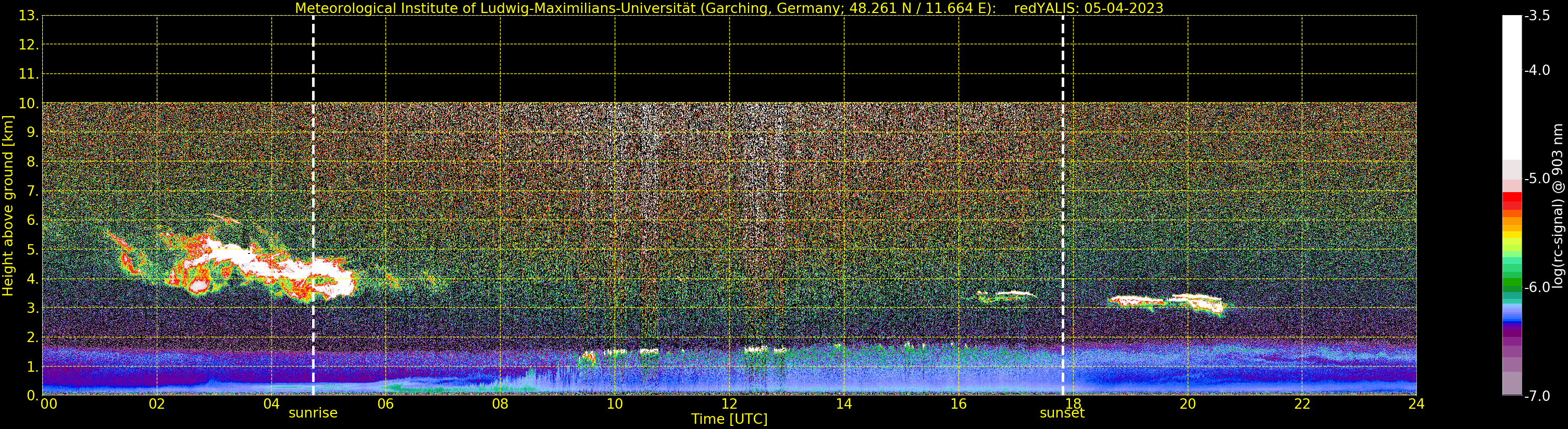
Task: Click the white section of the colorbar
Action: pos(1512,87)
